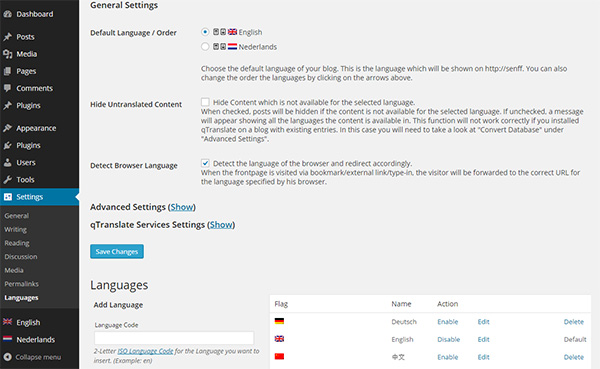Click the plug icon beside Plugins below Appearance

[8, 145]
